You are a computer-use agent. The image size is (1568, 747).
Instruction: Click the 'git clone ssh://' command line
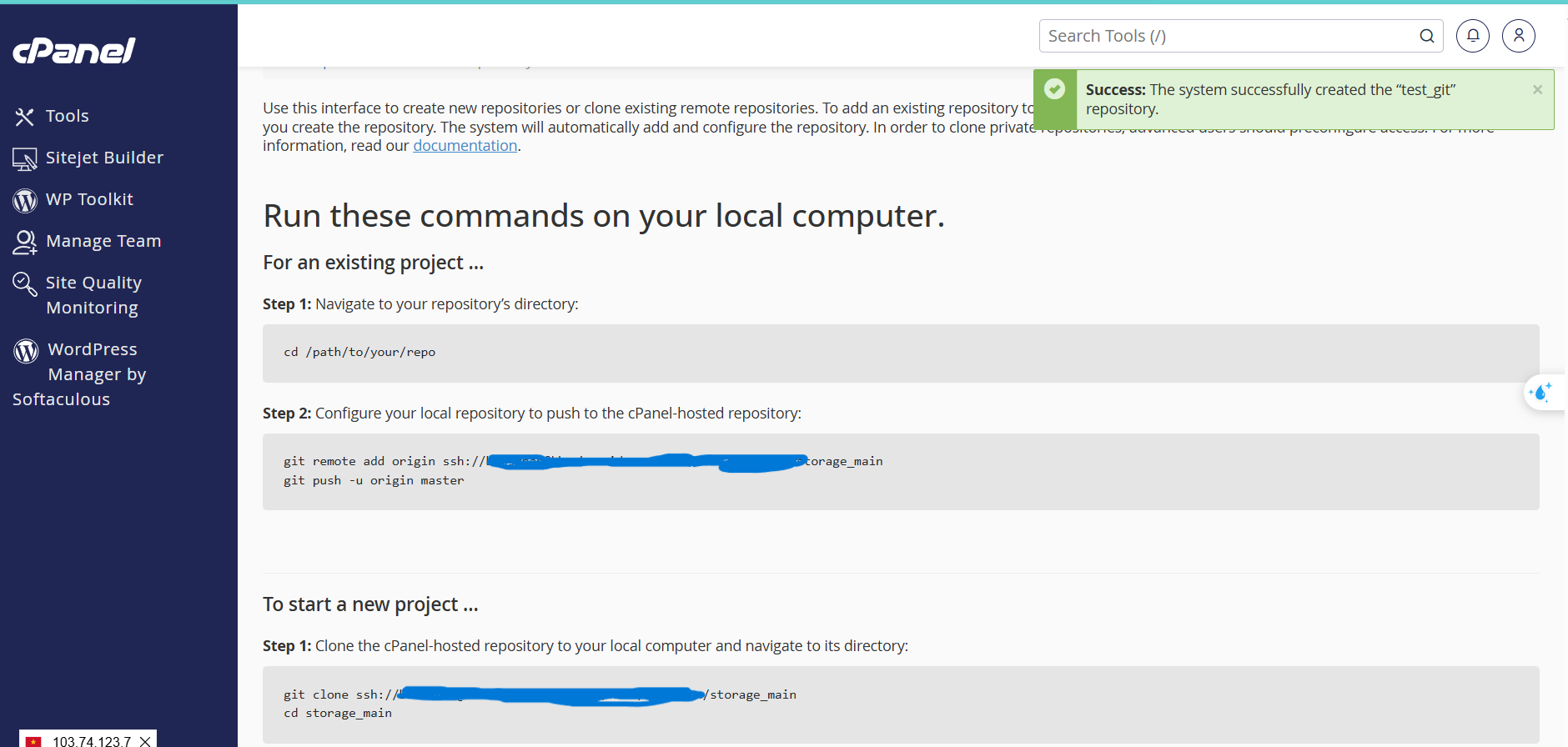[x=540, y=694]
